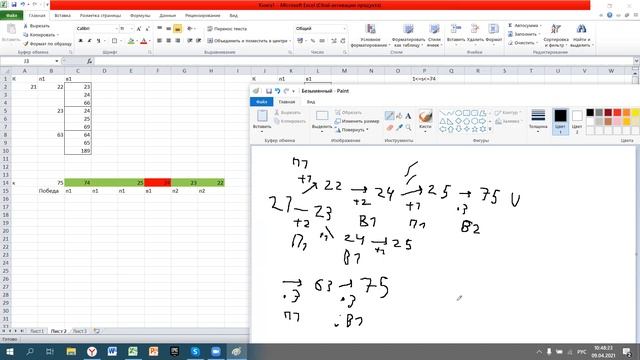The image size is (640, 360).
Task: Click the save icon in Paint title bar
Action: [x=269, y=91]
